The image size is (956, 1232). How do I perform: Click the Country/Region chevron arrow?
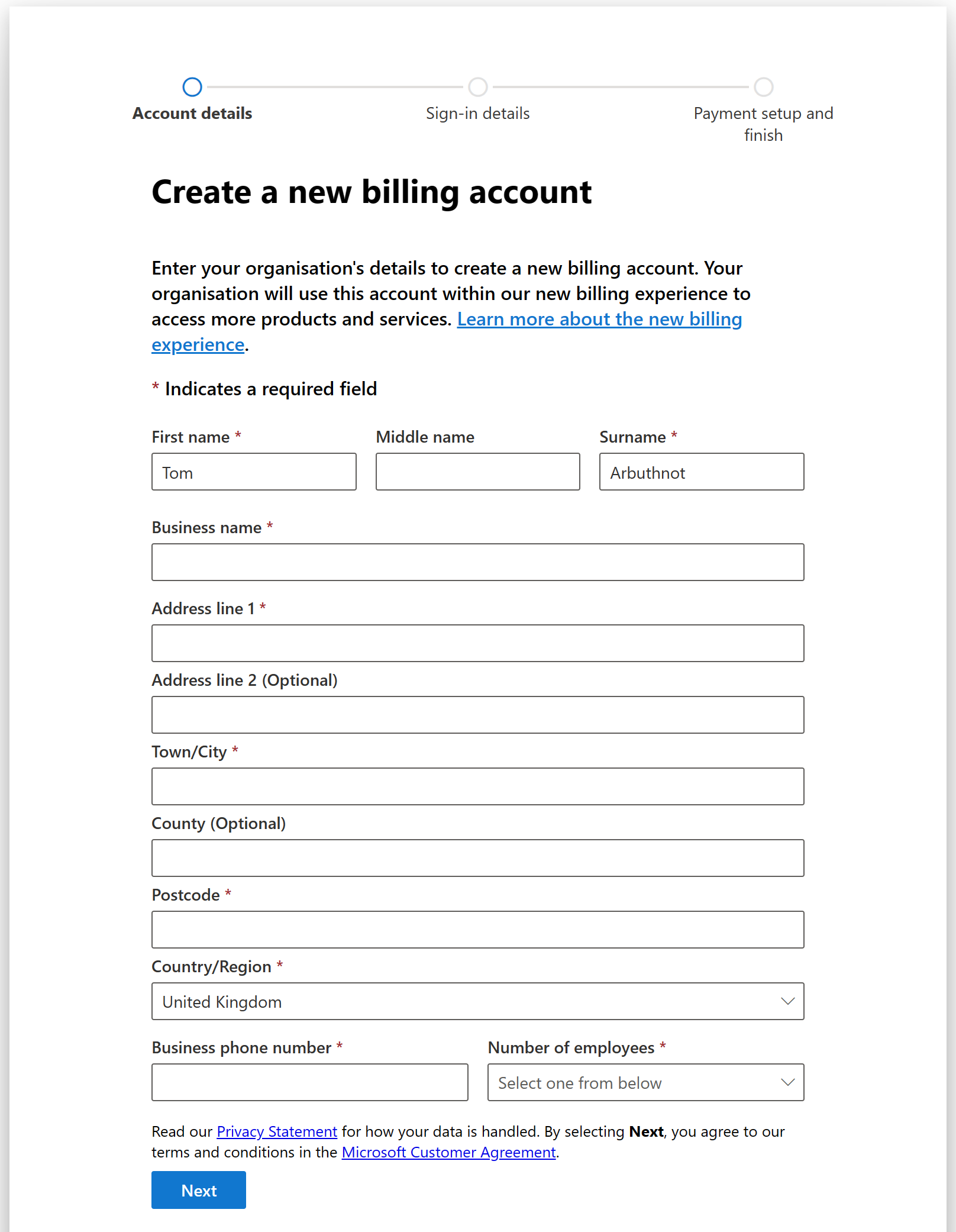[787, 1001]
